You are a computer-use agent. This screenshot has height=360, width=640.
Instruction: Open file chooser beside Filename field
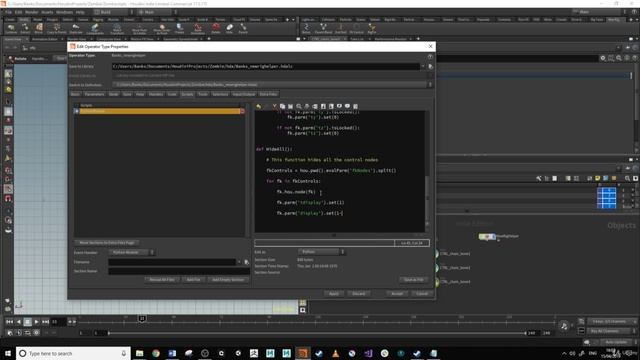247,262
